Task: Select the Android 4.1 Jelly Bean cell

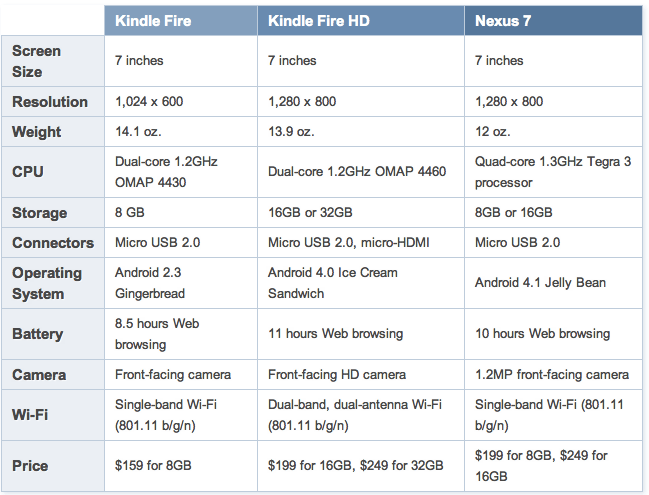Action: coord(540,283)
